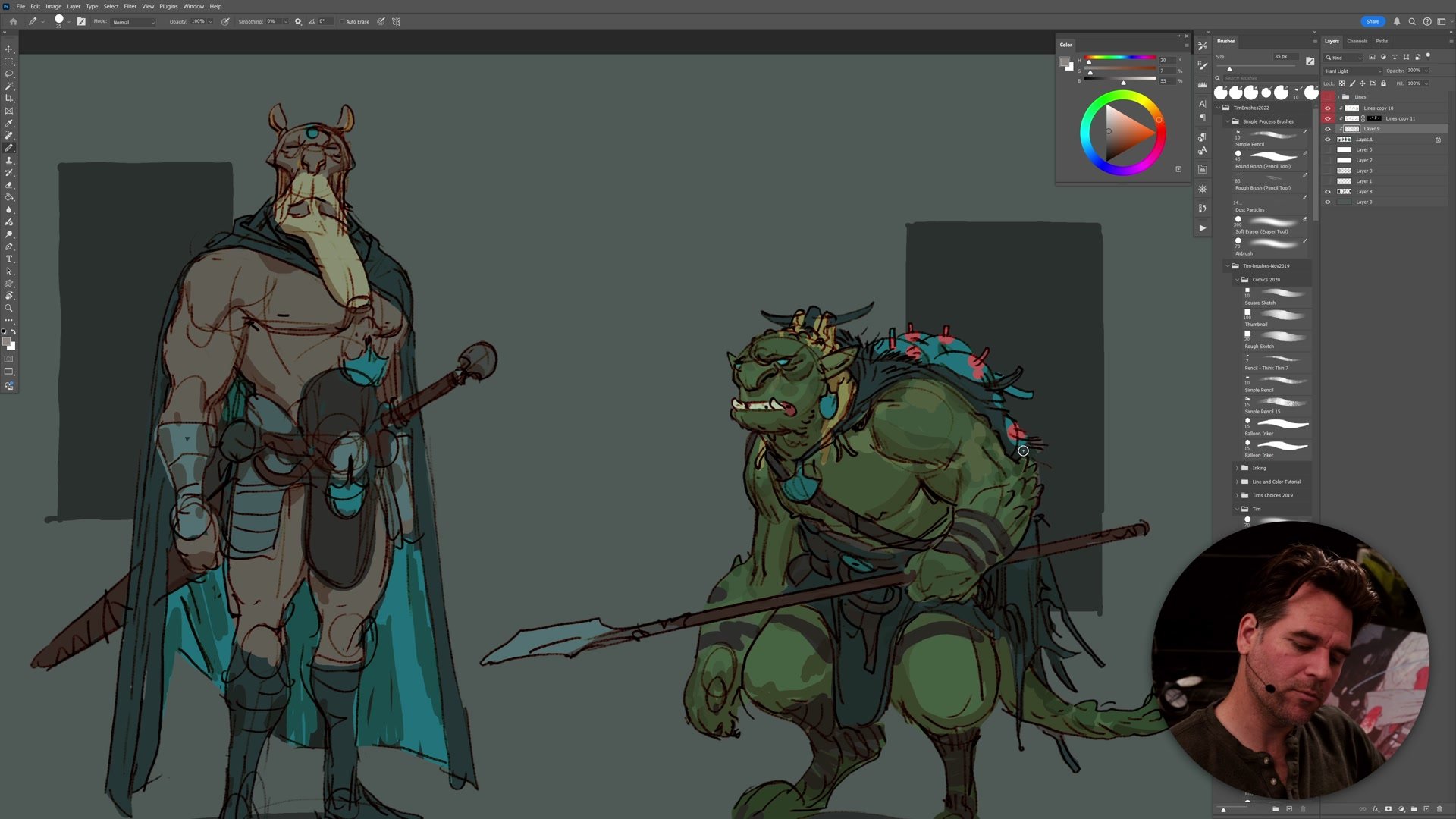Image resolution: width=1456 pixels, height=819 pixels.
Task: Hide the Lines copy 10 layer
Action: [x=1327, y=108]
